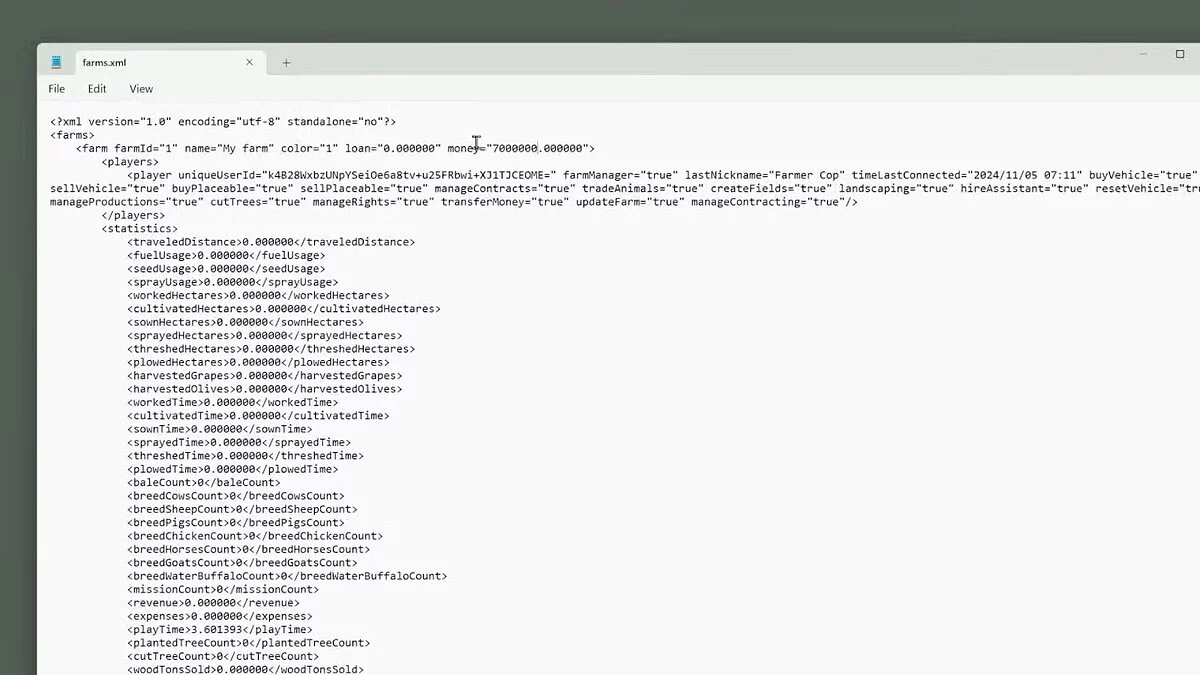Close the farms.xml tab
This screenshot has height=675, width=1200.
pos(249,62)
